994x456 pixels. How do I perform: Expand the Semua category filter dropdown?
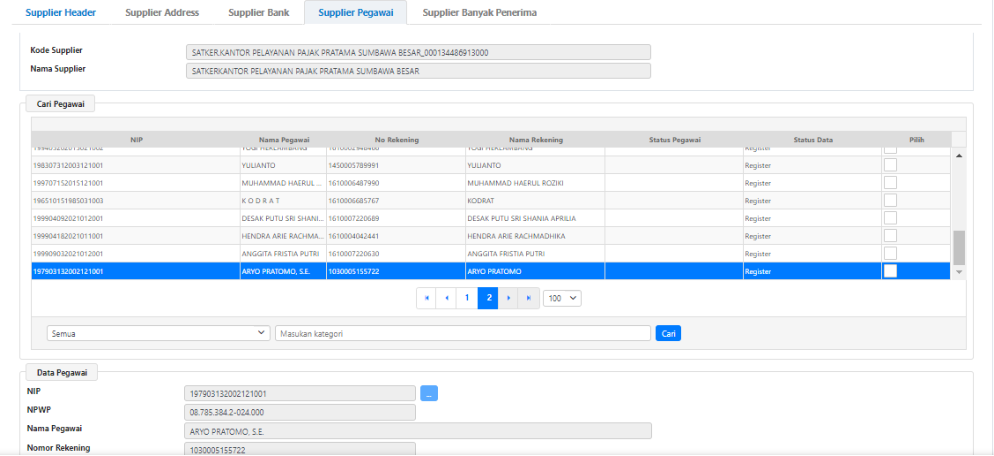[x=158, y=333]
